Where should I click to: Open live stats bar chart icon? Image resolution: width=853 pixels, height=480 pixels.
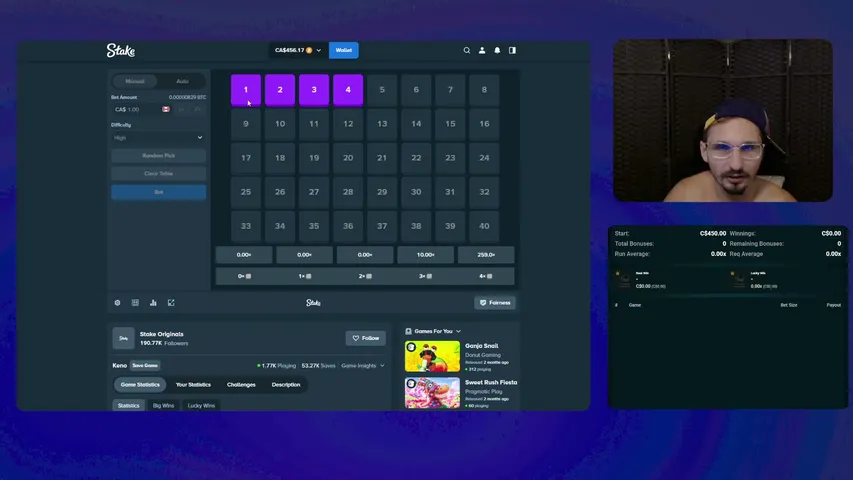pyautogui.click(x=153, y=303)
